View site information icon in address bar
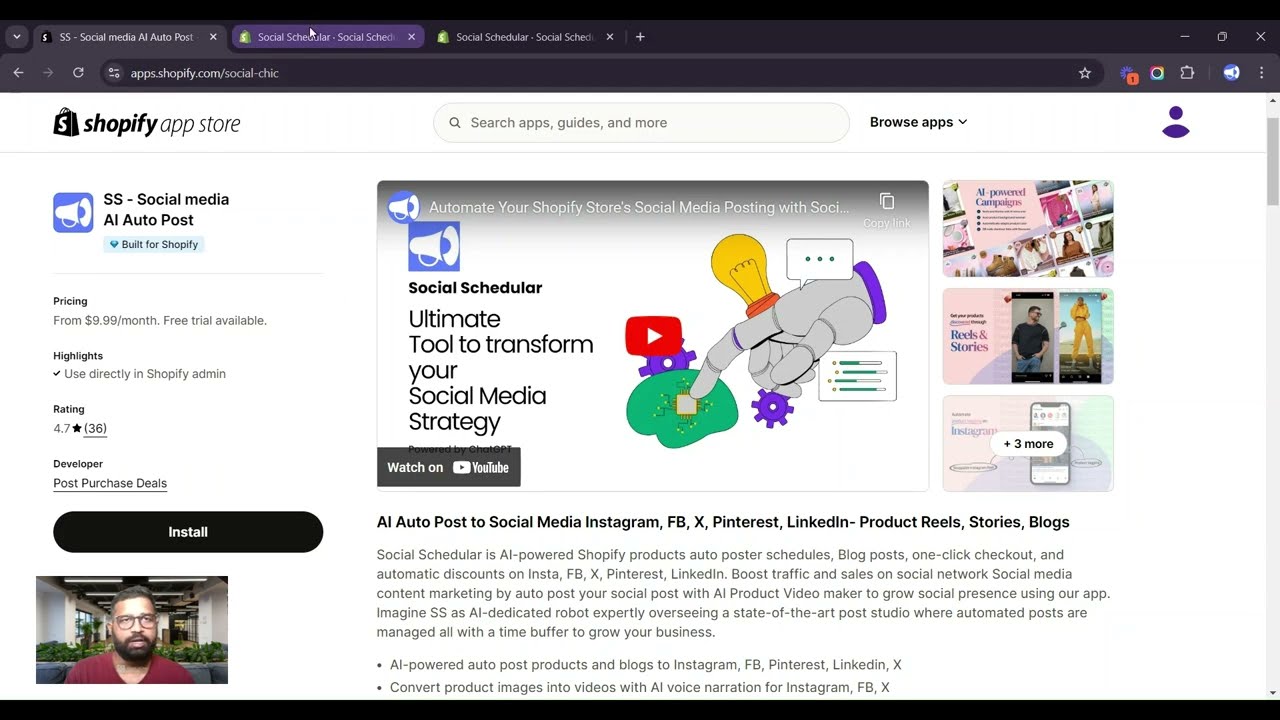The height and width of the screenshot is (720, 1280). coord(114,73)
